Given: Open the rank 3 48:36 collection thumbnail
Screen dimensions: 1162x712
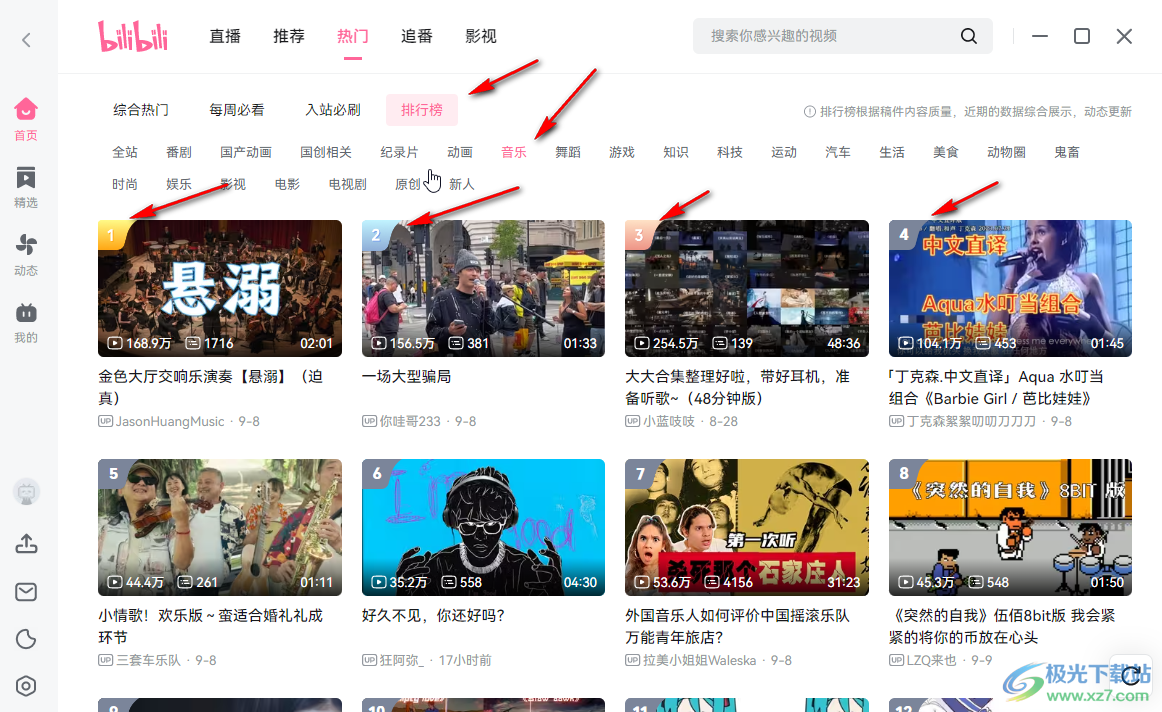Looking at the screenshot, I should (x=747, y=288).
